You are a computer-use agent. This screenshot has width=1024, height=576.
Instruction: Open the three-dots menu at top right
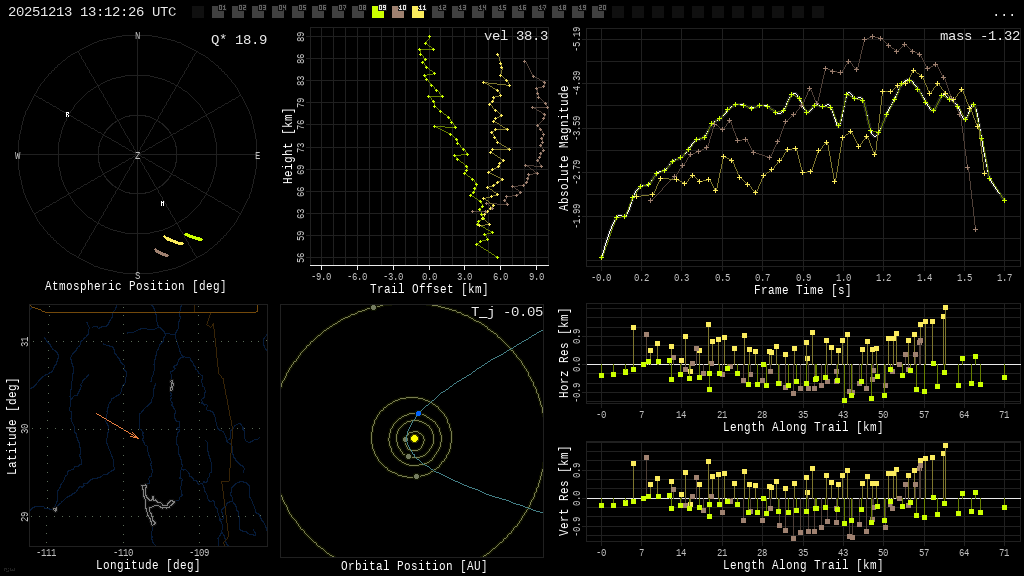(1003, 13)
